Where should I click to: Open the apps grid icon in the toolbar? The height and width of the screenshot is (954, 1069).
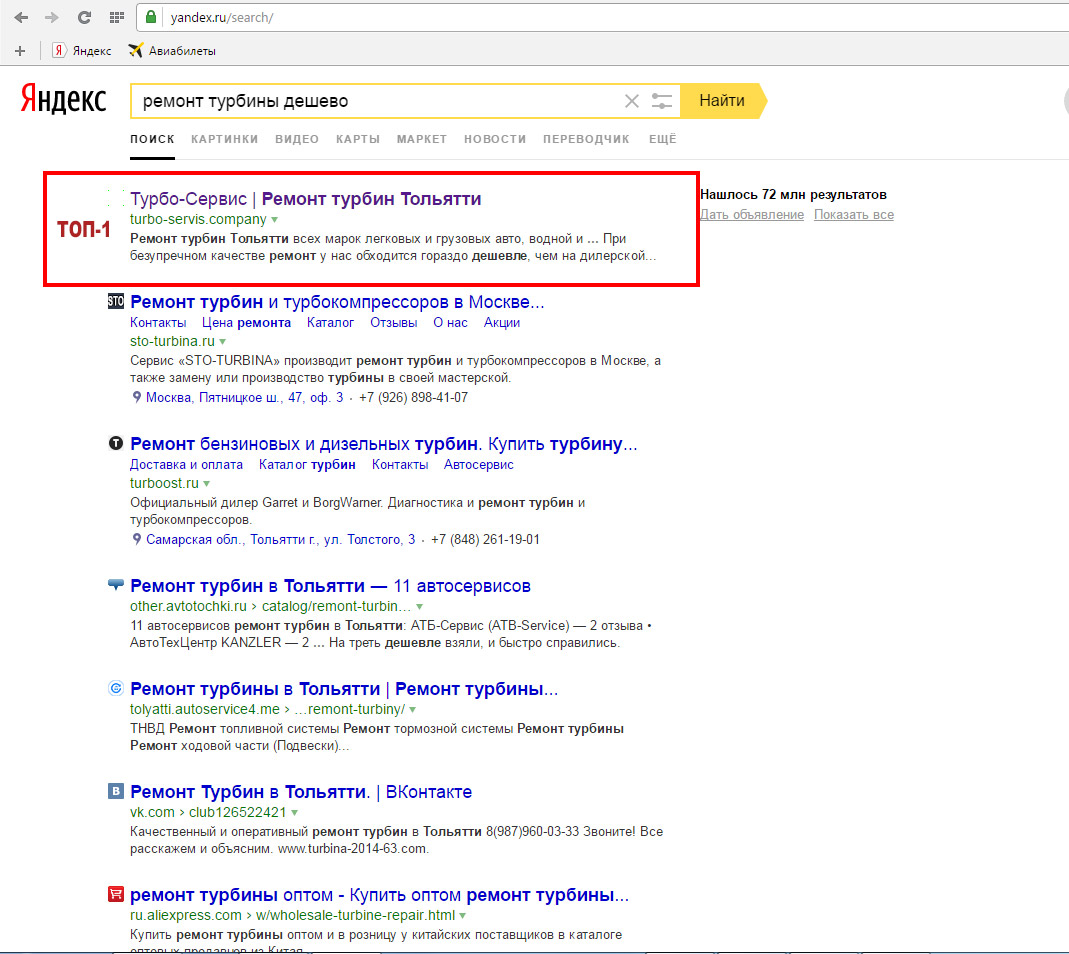point(117,18)
